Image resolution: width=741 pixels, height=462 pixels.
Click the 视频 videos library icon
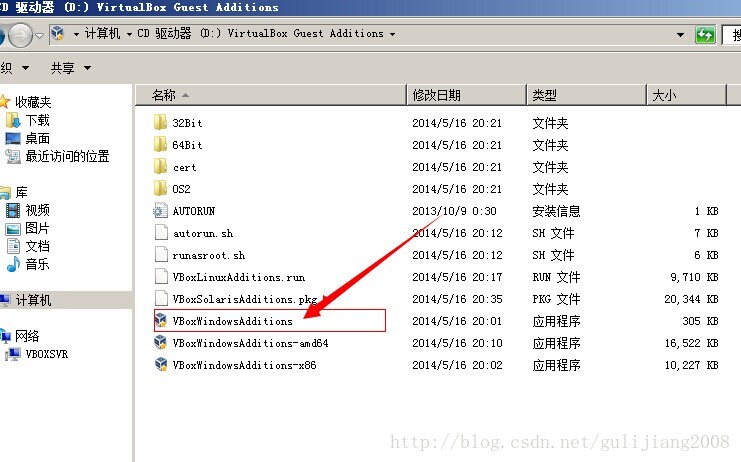13,210
